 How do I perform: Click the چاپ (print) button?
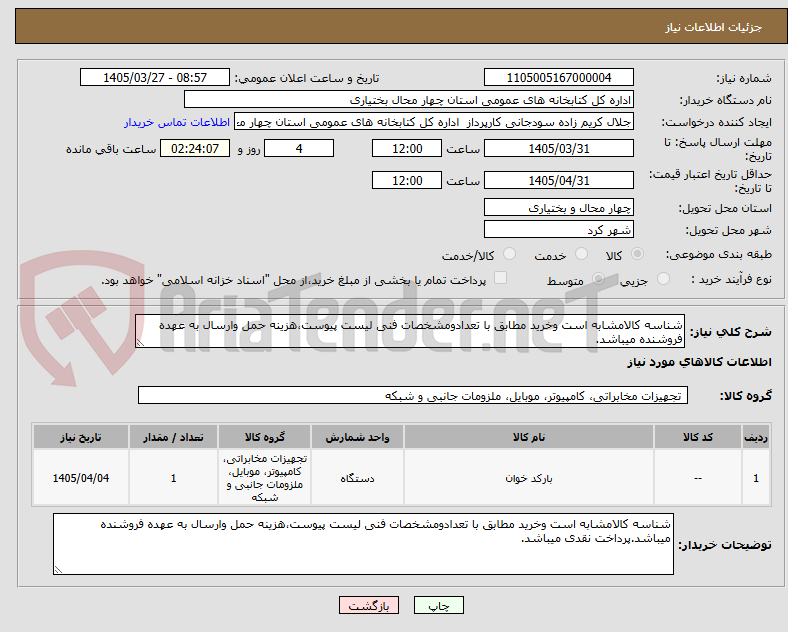[x=438, y=606]
